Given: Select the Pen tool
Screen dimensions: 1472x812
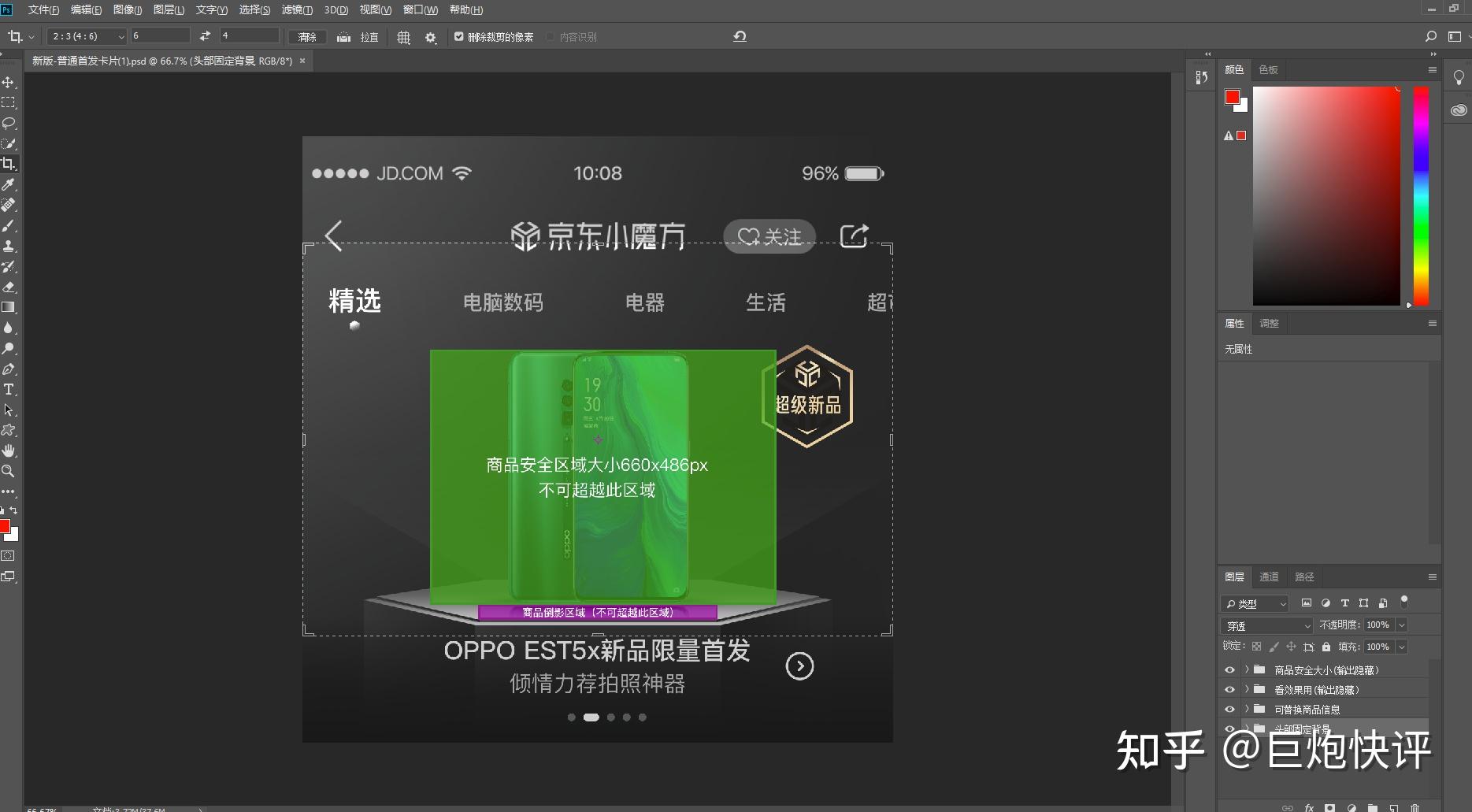Looking at the screenshot, I should pos(8,369).
